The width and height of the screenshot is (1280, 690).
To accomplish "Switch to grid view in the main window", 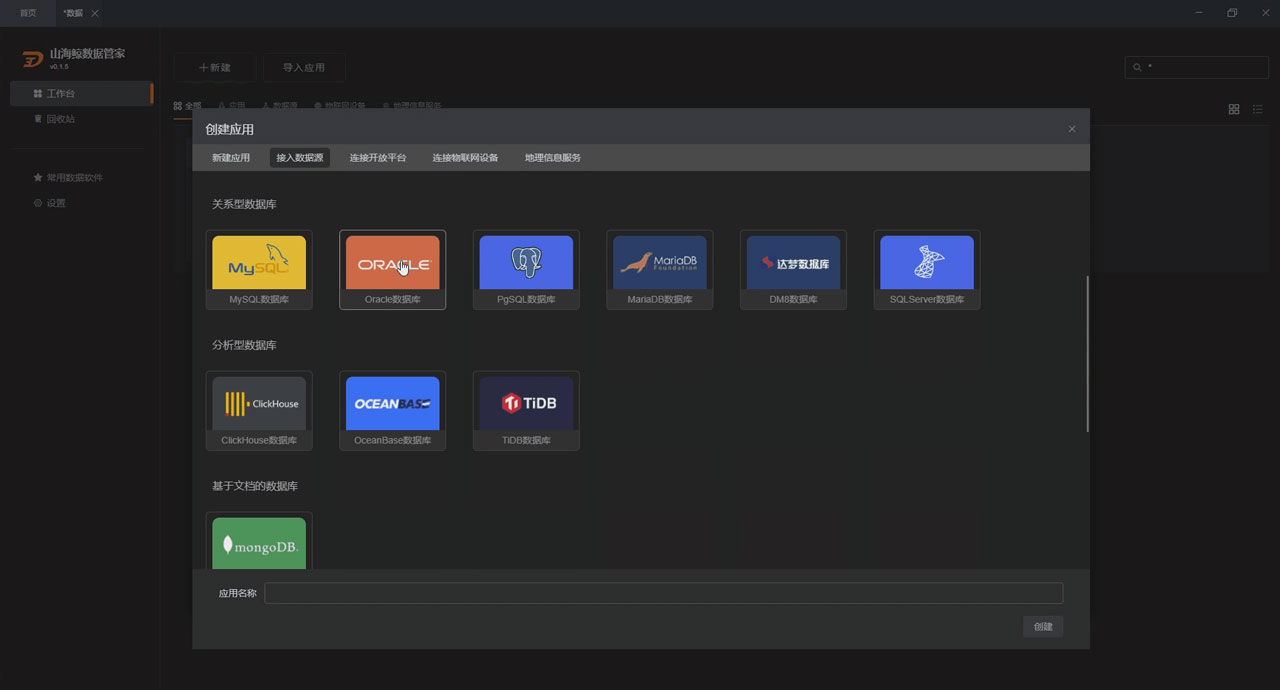I will [1234, 109].
